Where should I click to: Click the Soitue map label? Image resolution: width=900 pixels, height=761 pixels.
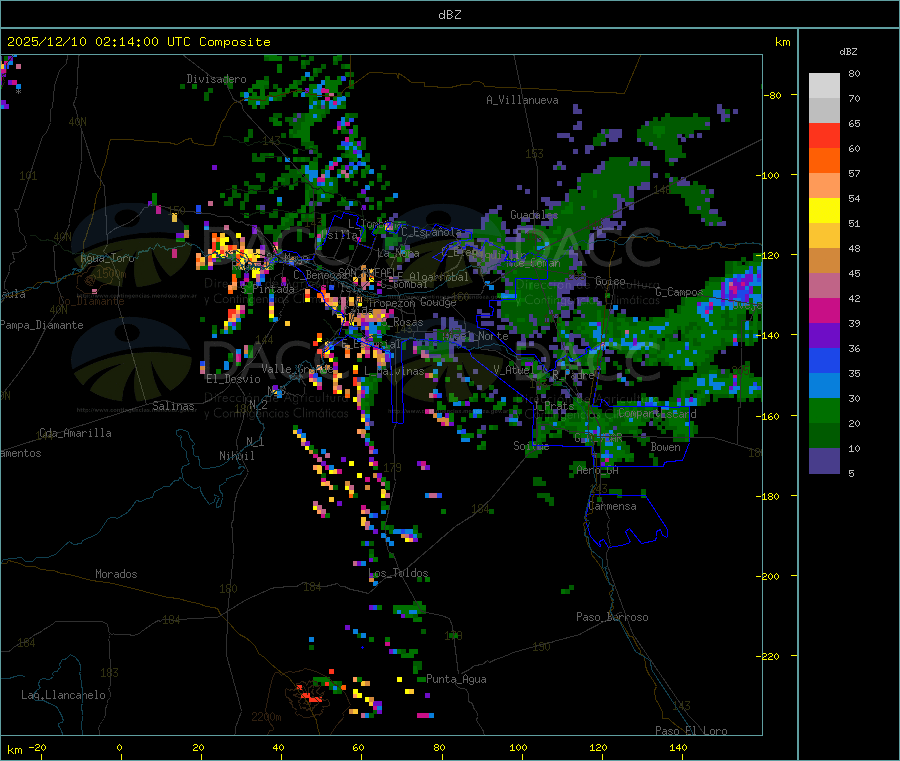[531, 446]
